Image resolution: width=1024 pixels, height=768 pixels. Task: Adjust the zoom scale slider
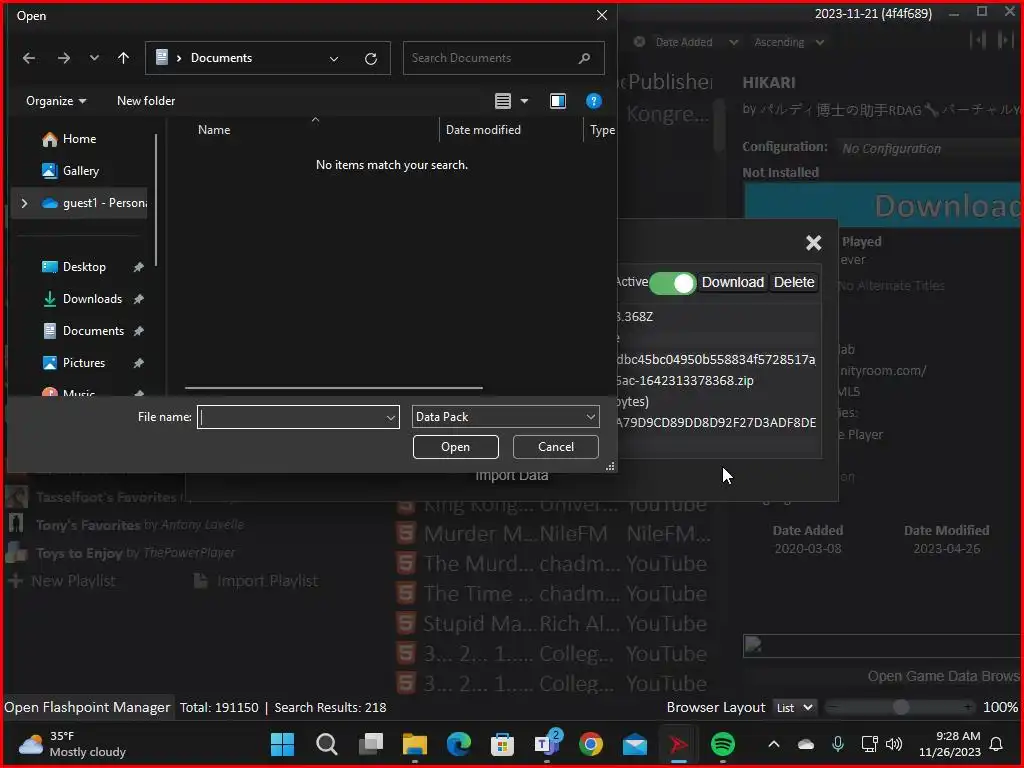[x=901, y=707]
